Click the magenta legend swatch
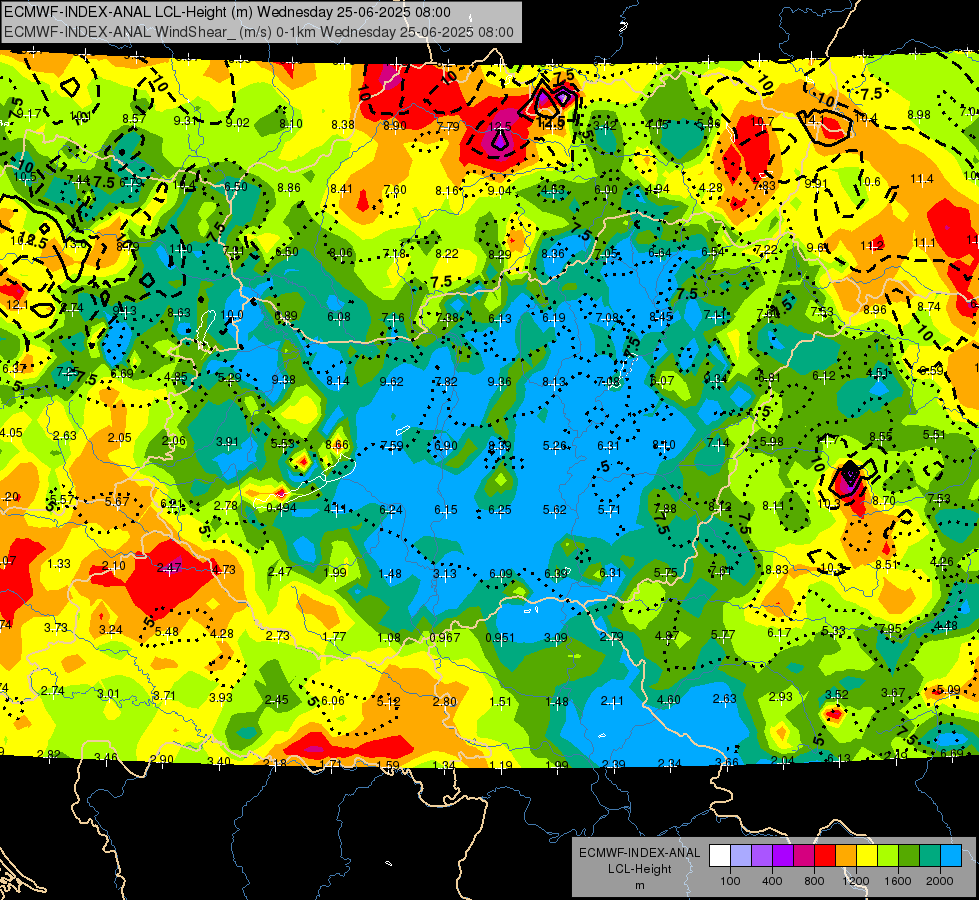Screen dimensions: 979x900 click(804, 856)
